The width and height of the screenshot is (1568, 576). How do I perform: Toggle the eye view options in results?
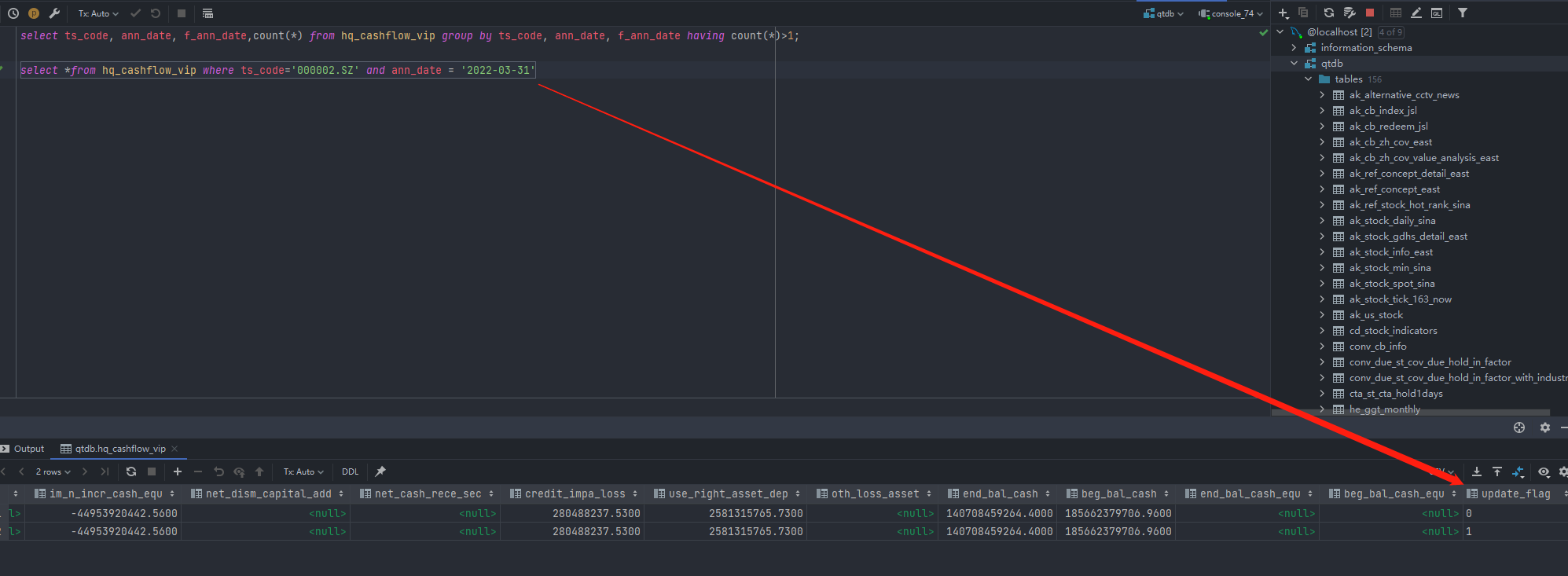[x=1544, y=471]
